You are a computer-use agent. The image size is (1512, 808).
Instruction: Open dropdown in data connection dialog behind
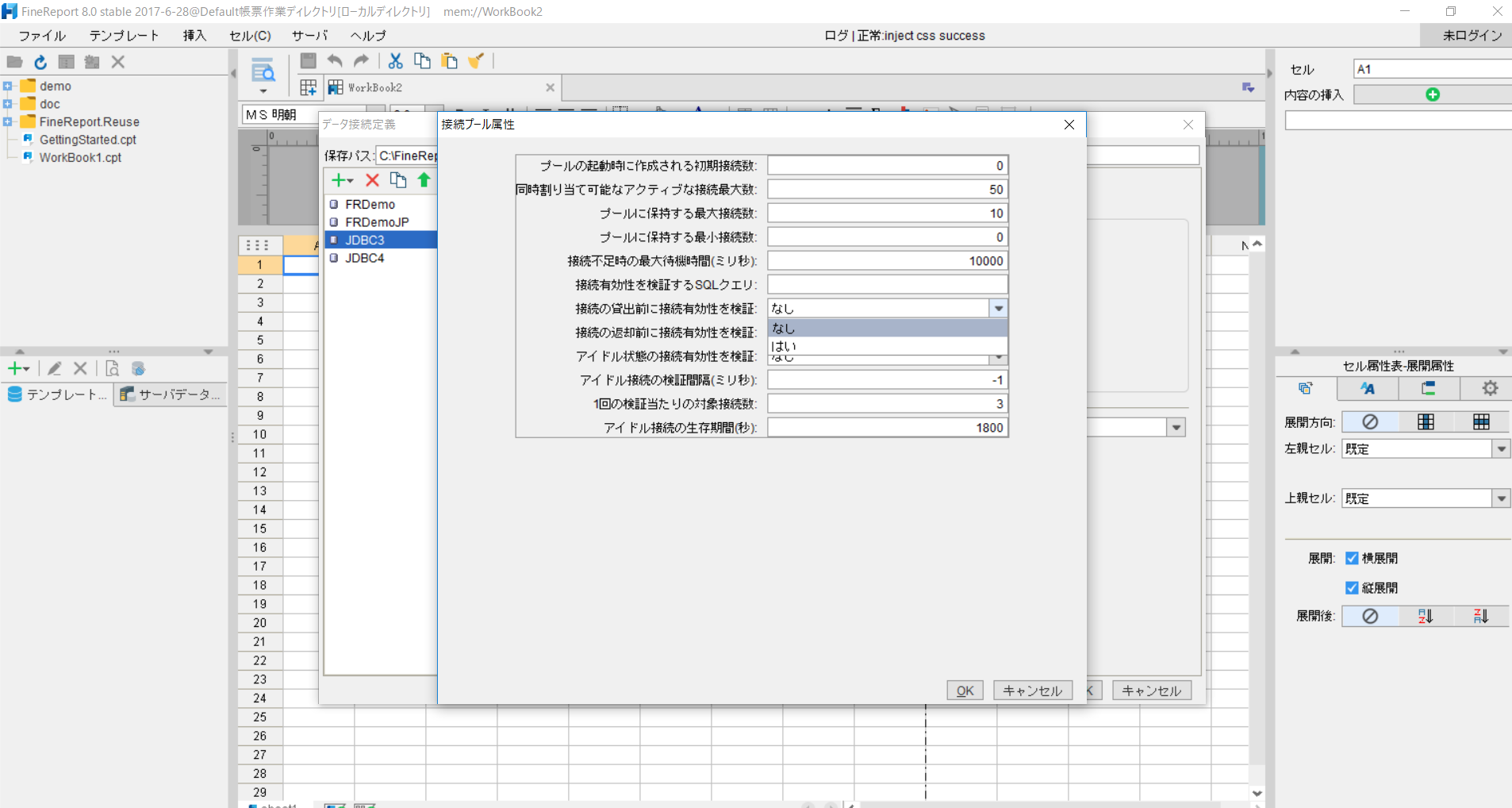click(1176, 428)
